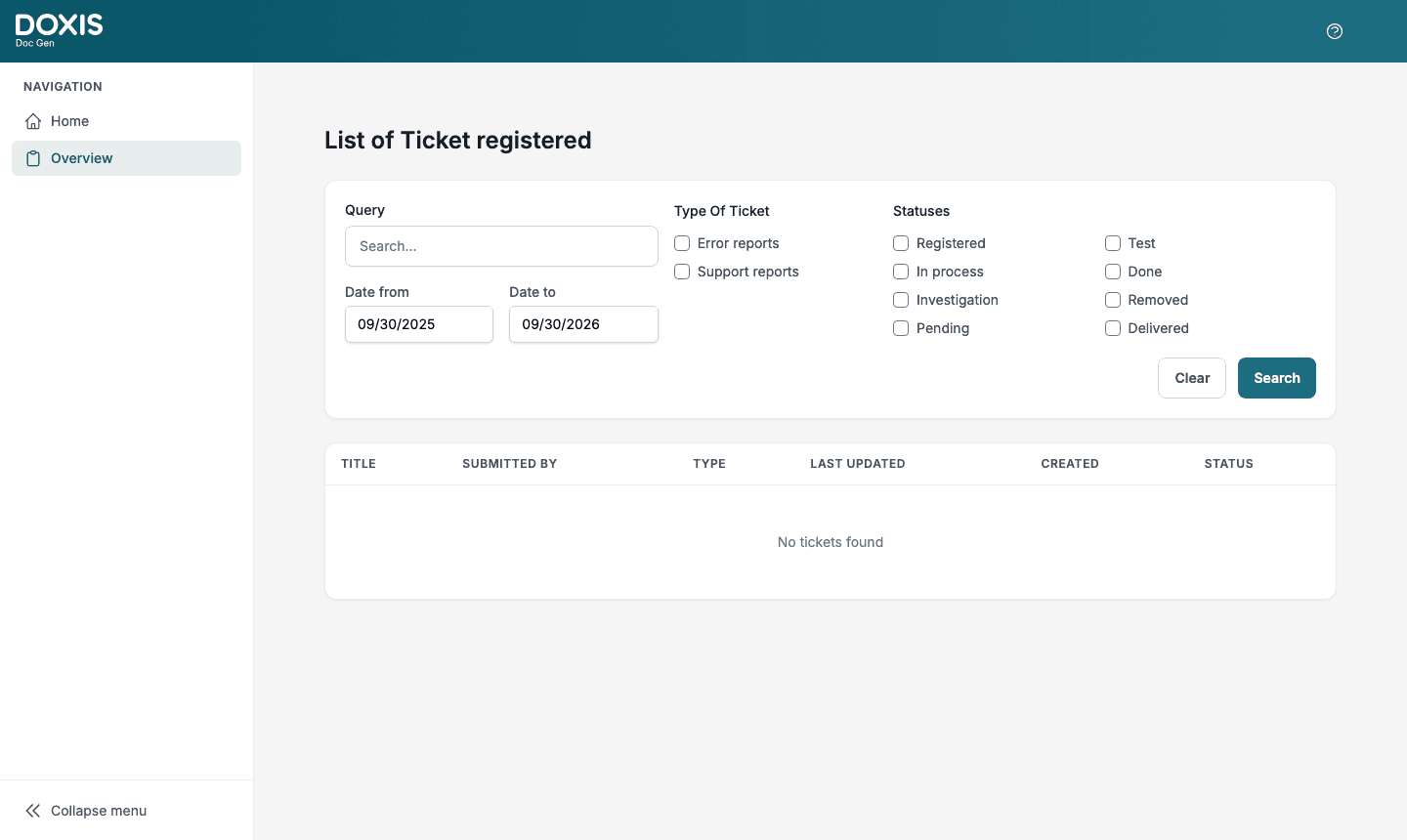Click the No tickets found message
Viewport: 1407px width, 840px height.
click(831, 542)
